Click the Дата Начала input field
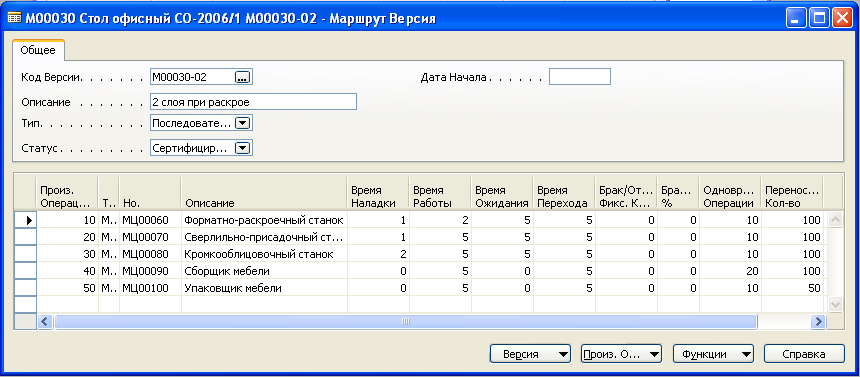The image size is (860, 377). pyautogui.click(x=580, y=77)
